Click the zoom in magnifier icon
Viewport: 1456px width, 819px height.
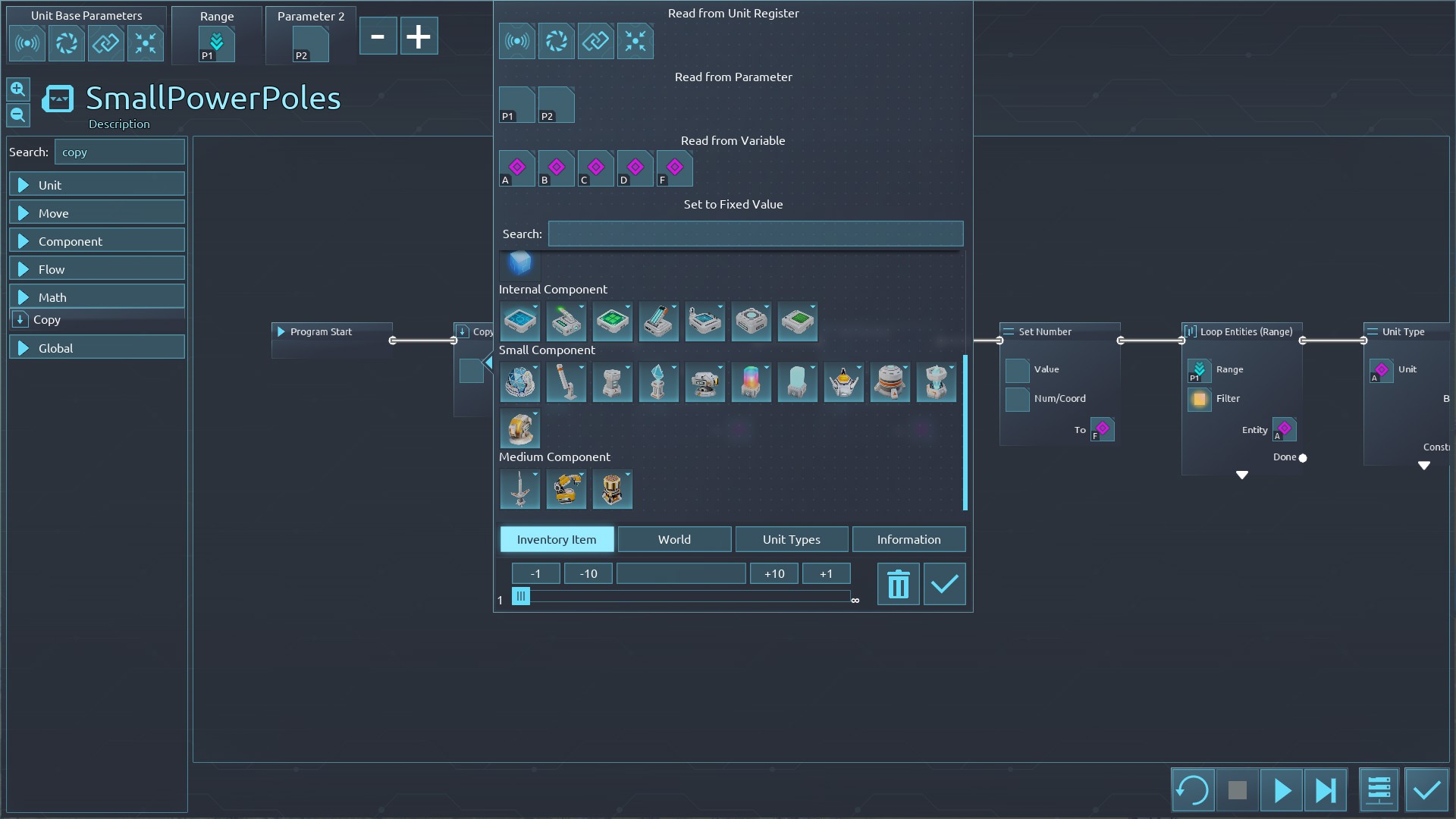(x=18, y=89)
